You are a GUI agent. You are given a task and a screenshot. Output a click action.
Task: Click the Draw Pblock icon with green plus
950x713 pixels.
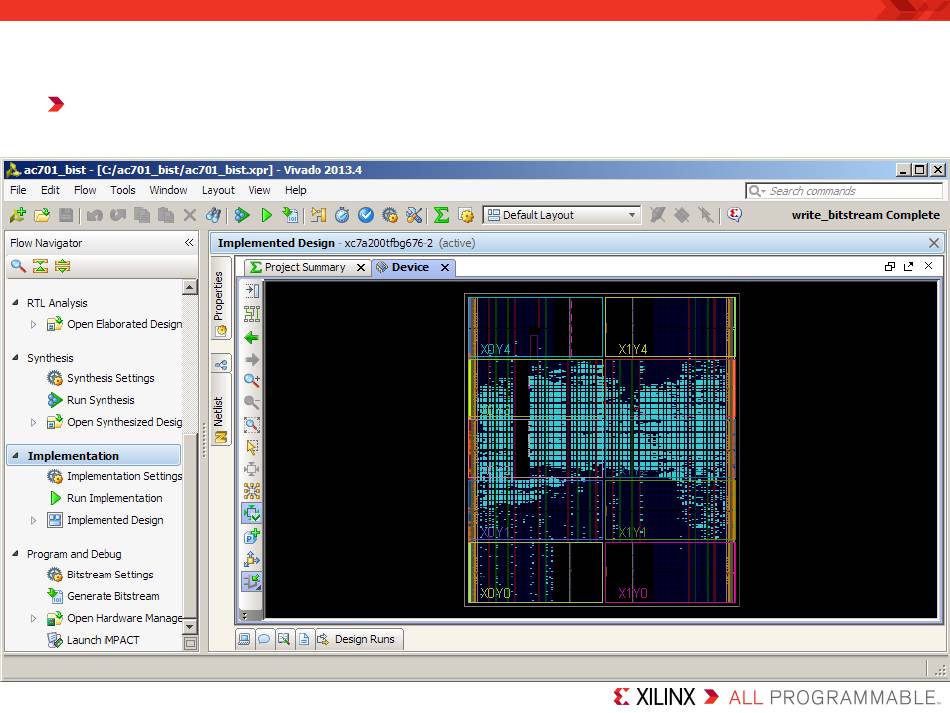(252, 536)
